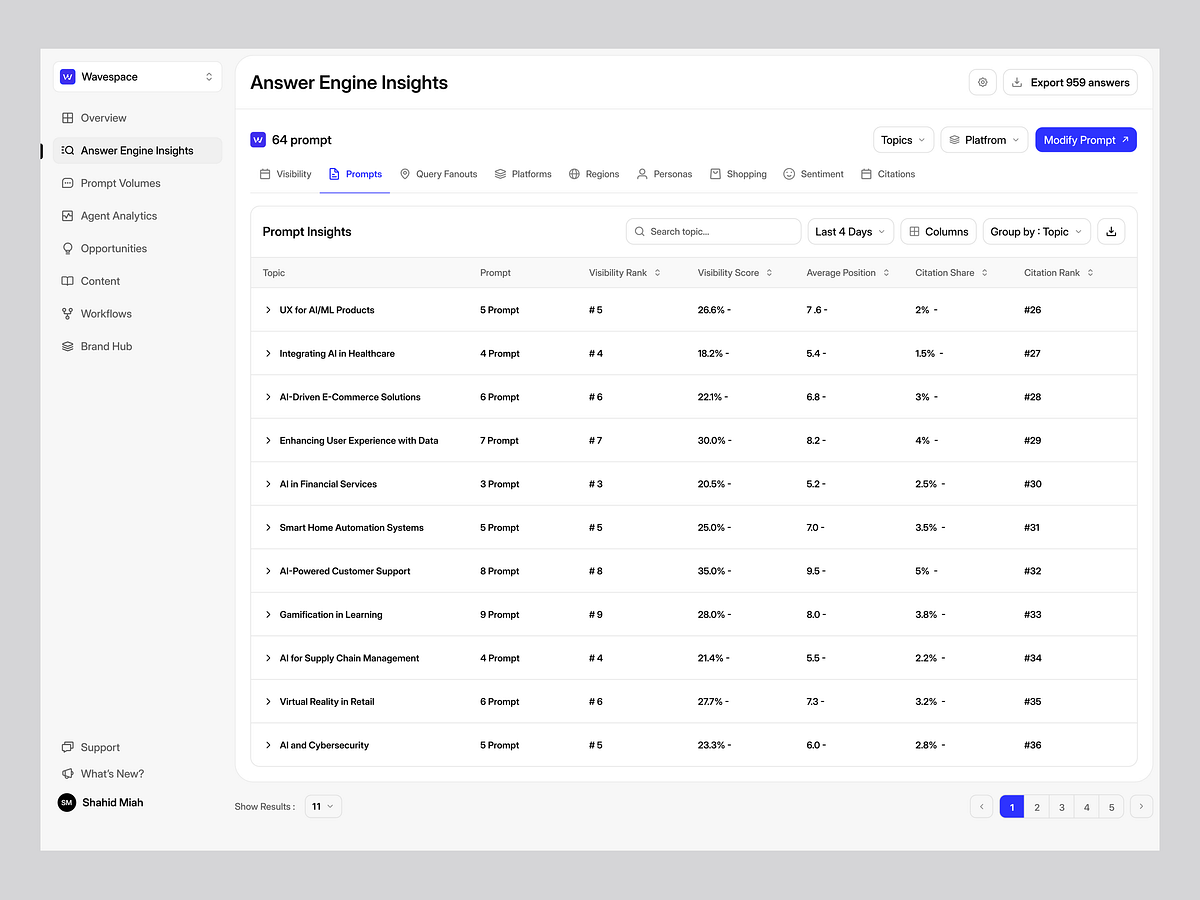
Task: Click the Search topic input field
Action: [x=714, y=231]
